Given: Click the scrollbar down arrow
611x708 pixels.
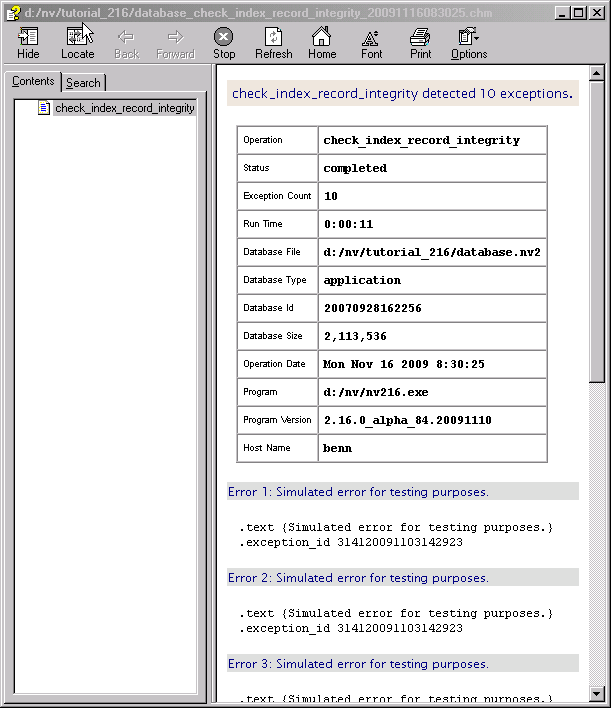Looking at the screenshot, I should (x=596, y=693).
